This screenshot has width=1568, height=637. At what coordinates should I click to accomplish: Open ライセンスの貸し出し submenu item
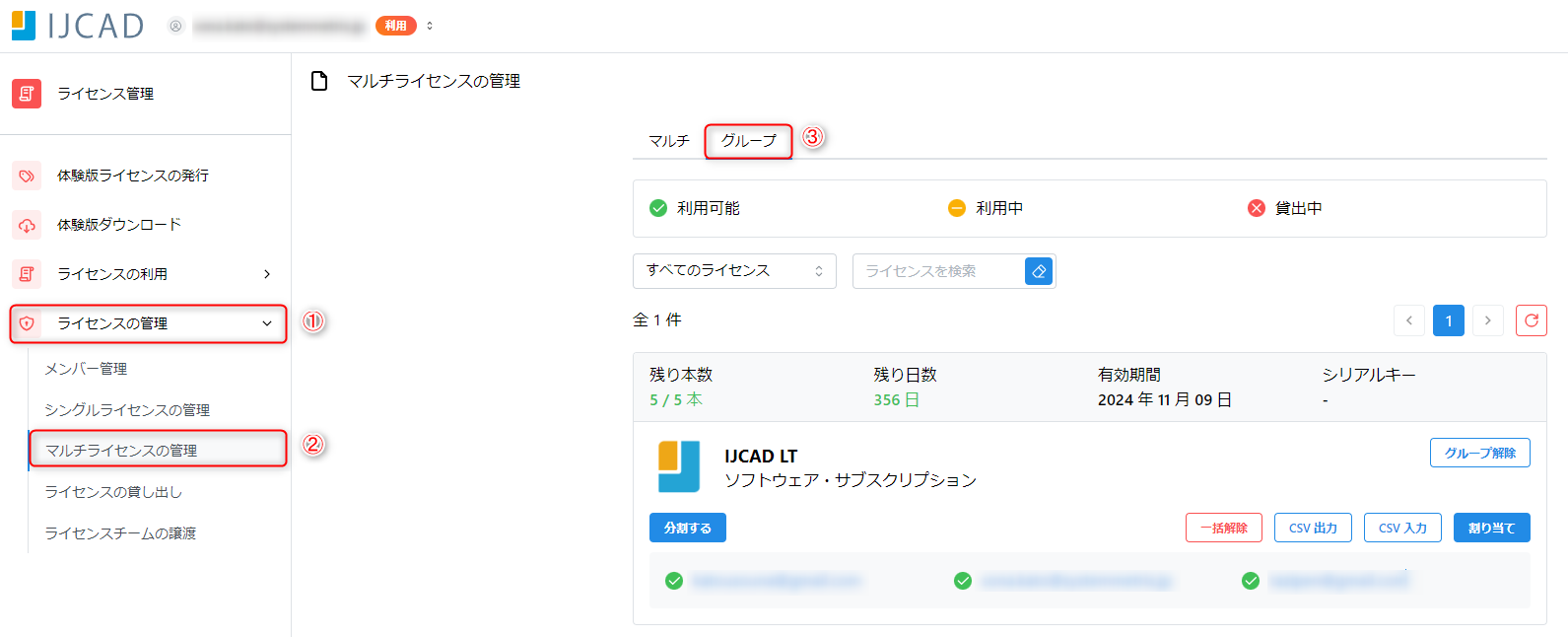(x=113, y=492)
